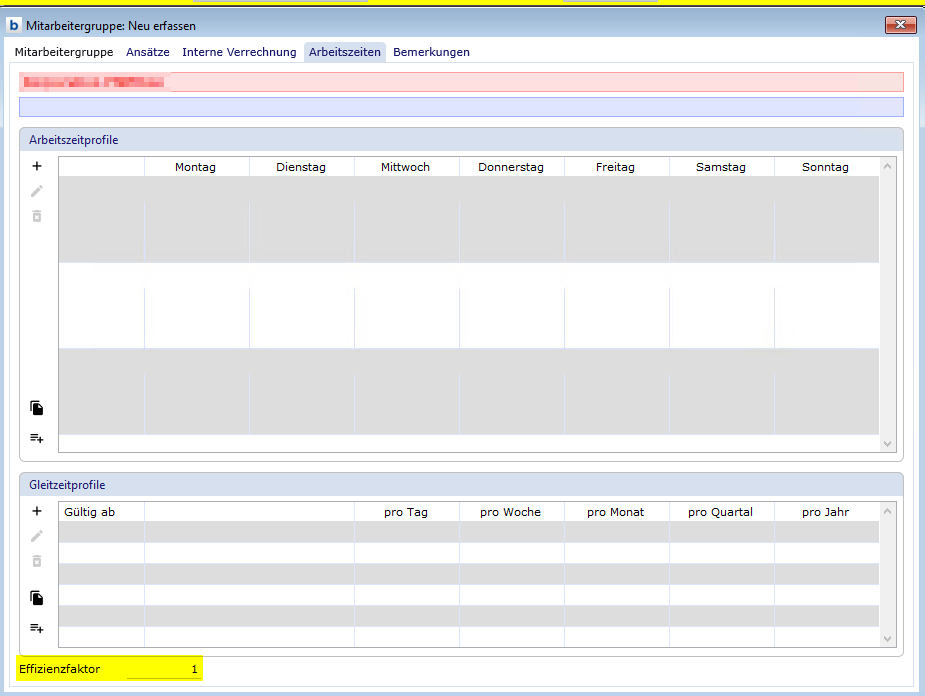Screen dimensions: 925x696
Task: Click the copy icon in Gleitzeitprofile panel
Action: (x=37, y=598)
